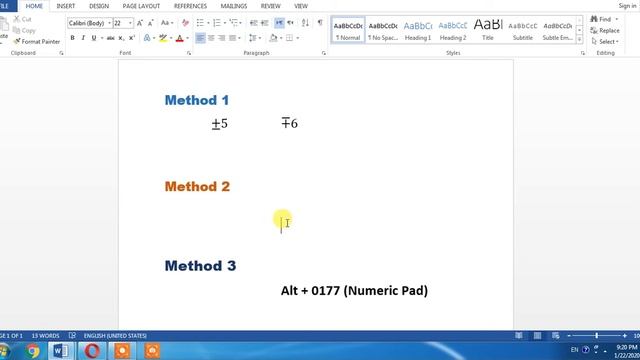Select Align Right
Viewport: 640px width, 360px height.
(x=222, y=38)
